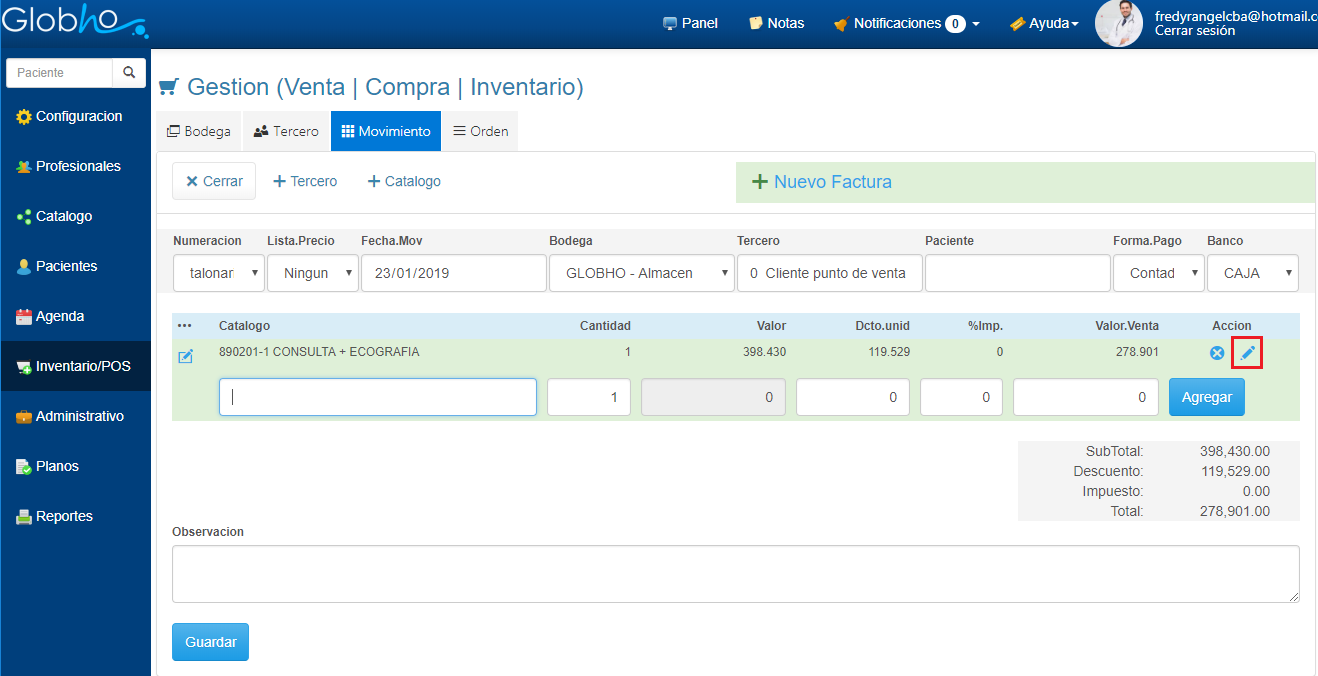Open Pacientes in the sidebar

pos(66,266)
